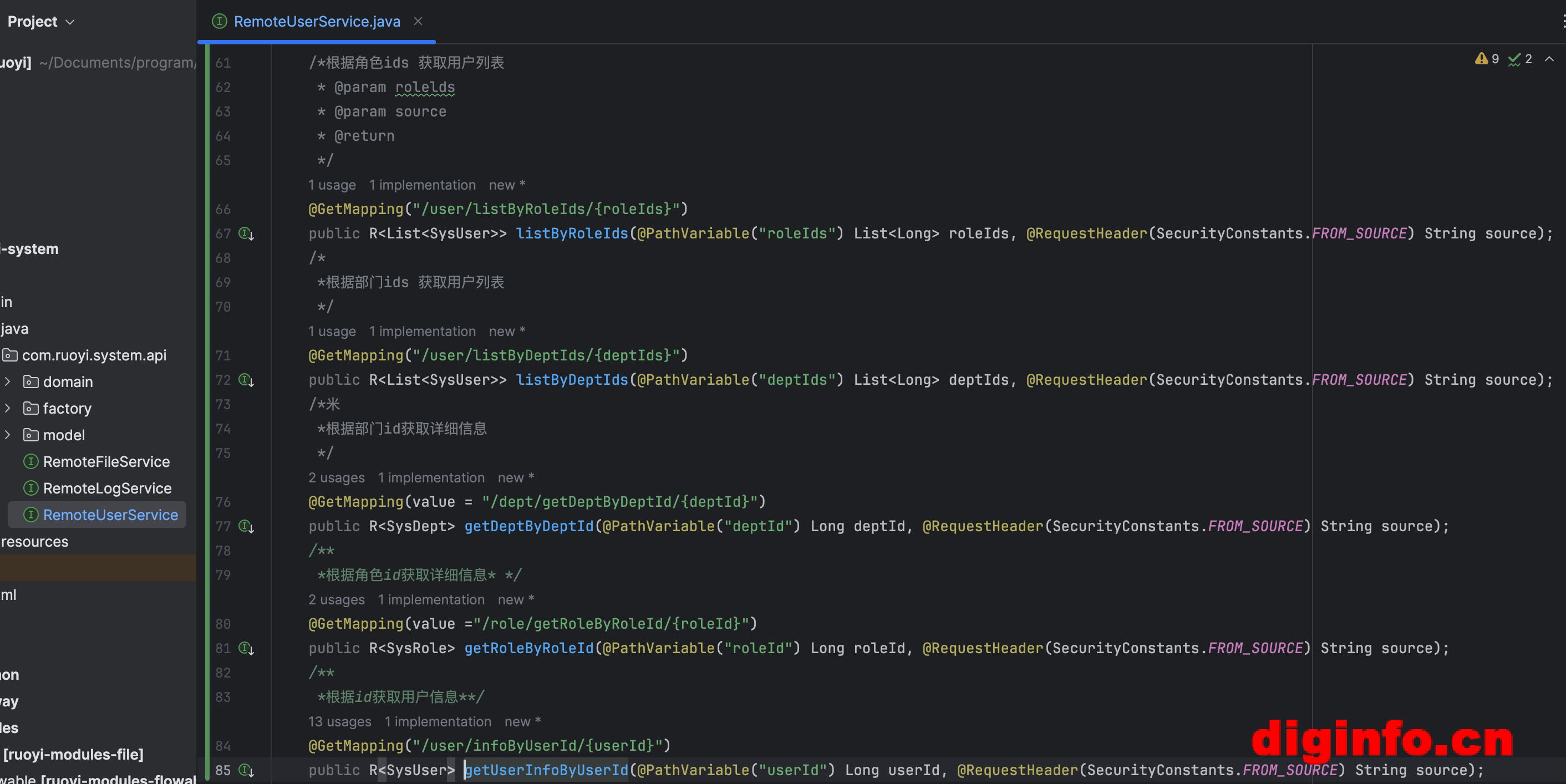Image resolution: width=1566 pixels, height=784 pixels.
Task: Click the implemented-method gutter icon on line 85
Action: pyautogui.click(x=246, y=771)
